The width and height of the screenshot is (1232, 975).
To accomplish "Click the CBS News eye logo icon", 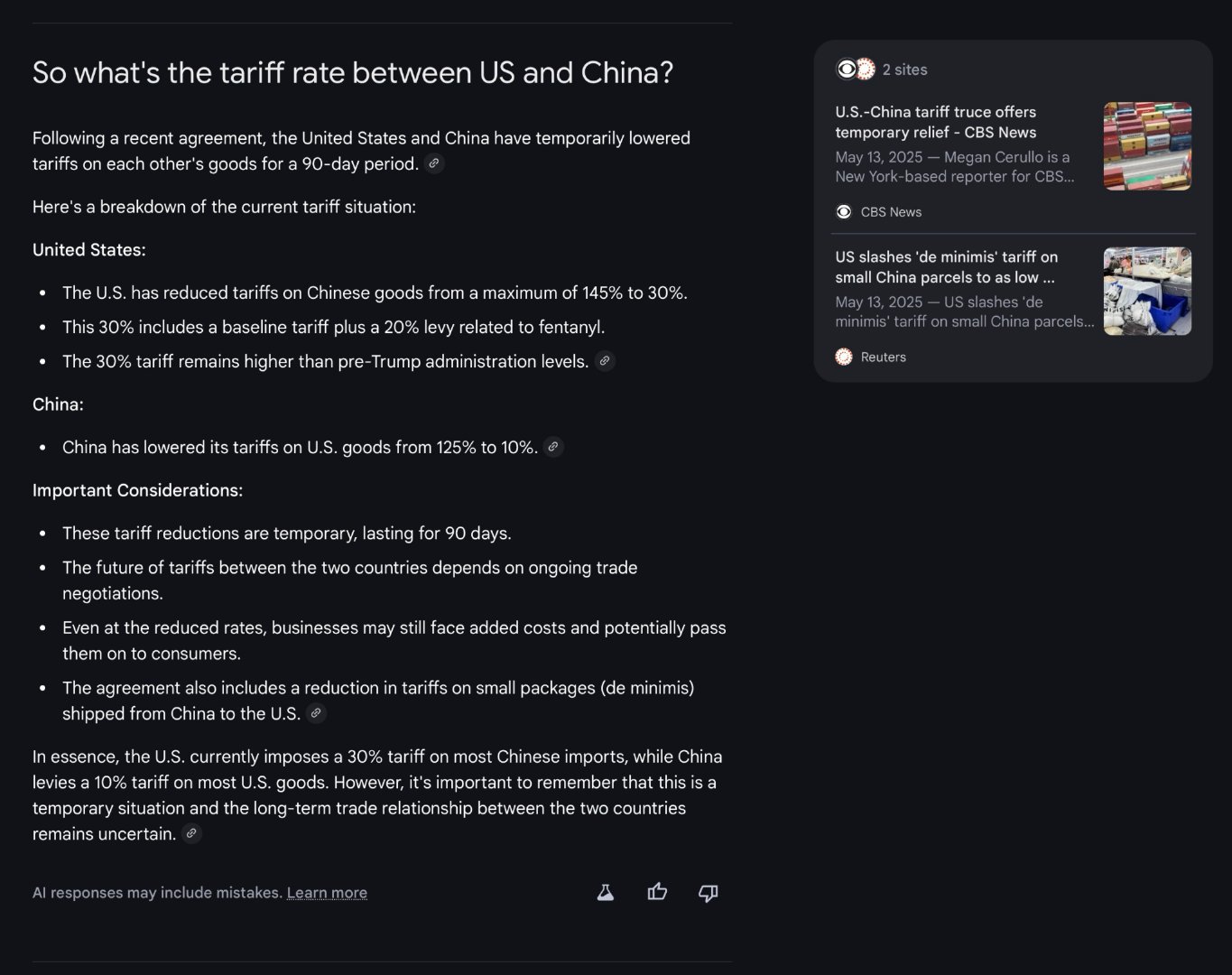I will click(x=844, y=212).
